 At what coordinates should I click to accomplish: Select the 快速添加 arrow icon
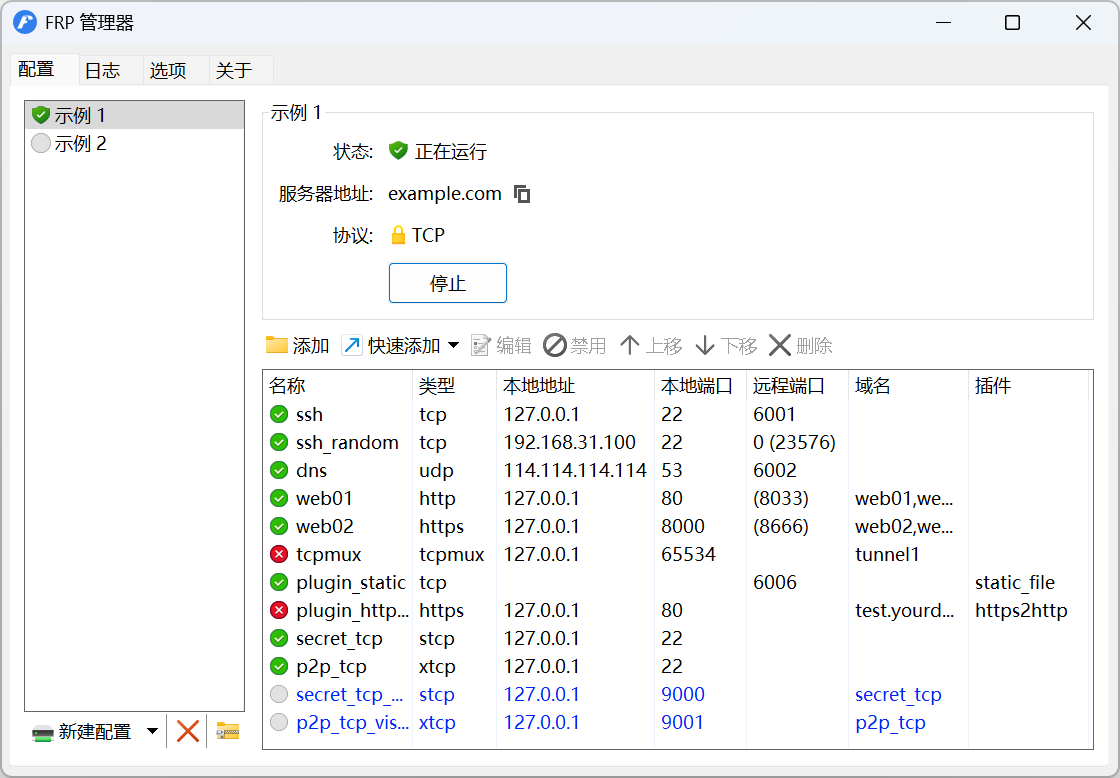click(x=352, y=345)
